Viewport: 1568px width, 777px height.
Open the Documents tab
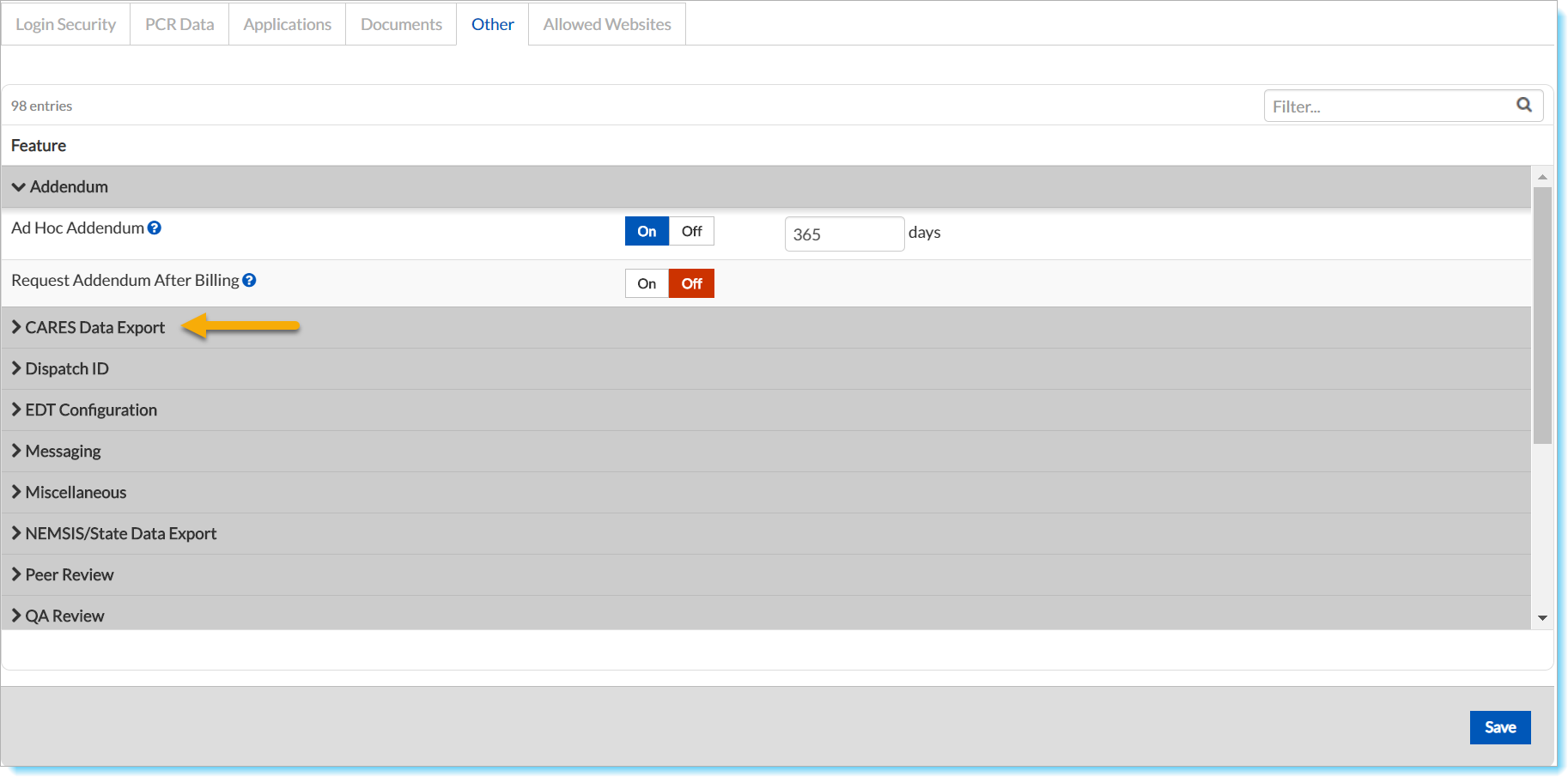401,24
